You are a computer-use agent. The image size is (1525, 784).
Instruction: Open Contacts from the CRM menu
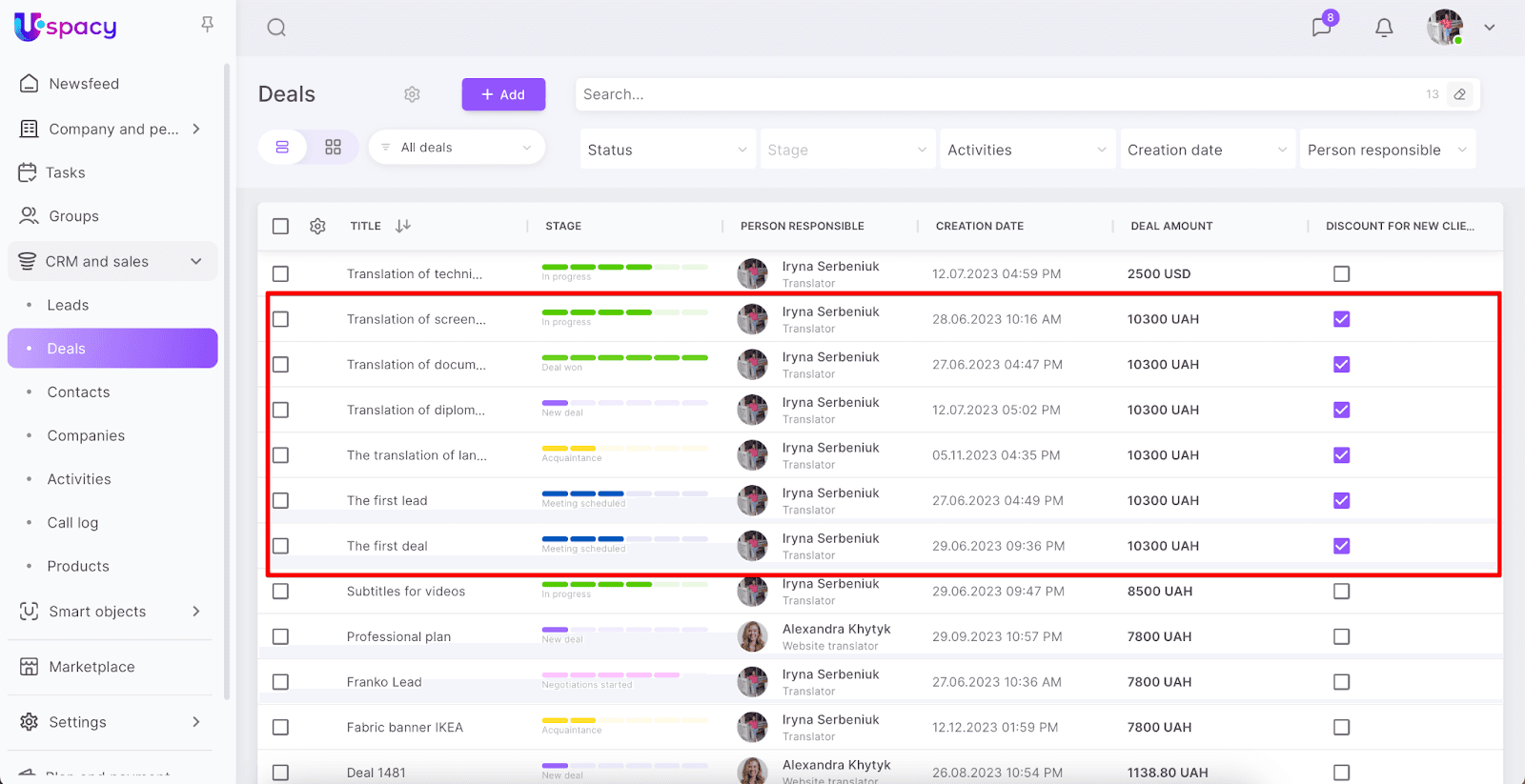point(78,392)
